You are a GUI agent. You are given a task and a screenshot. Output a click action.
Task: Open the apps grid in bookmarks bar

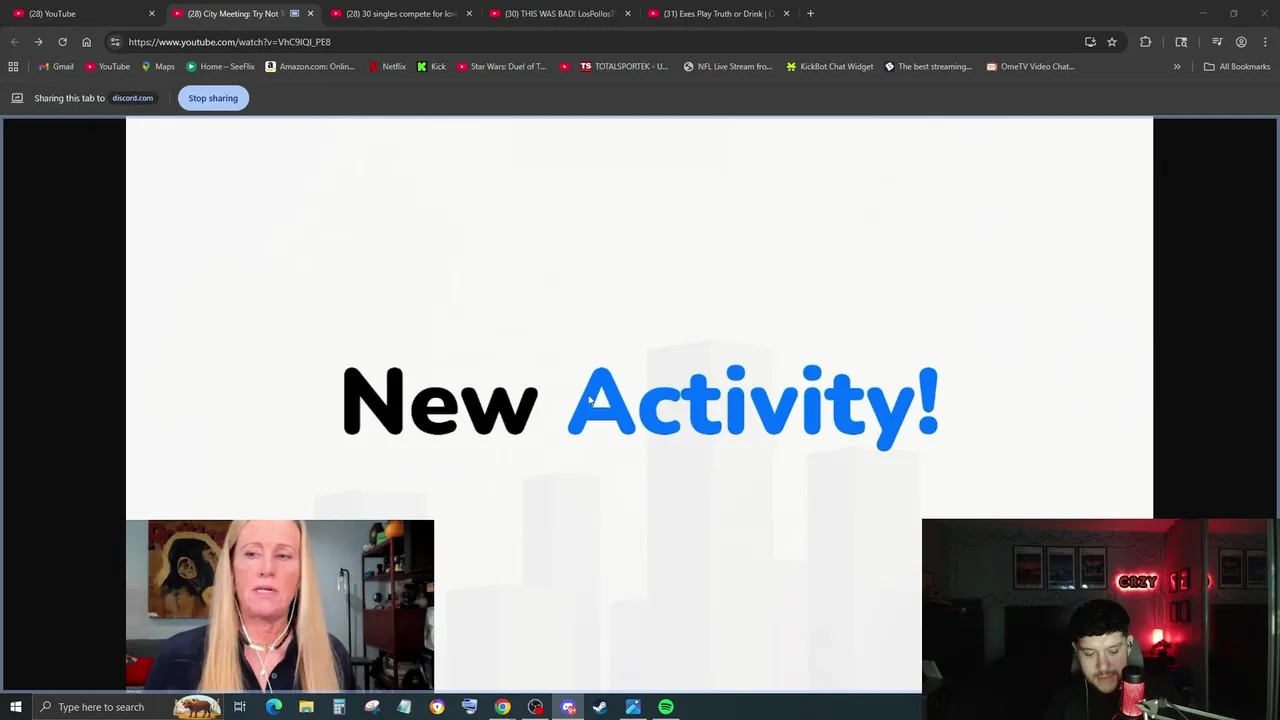(x=13, y=67)
